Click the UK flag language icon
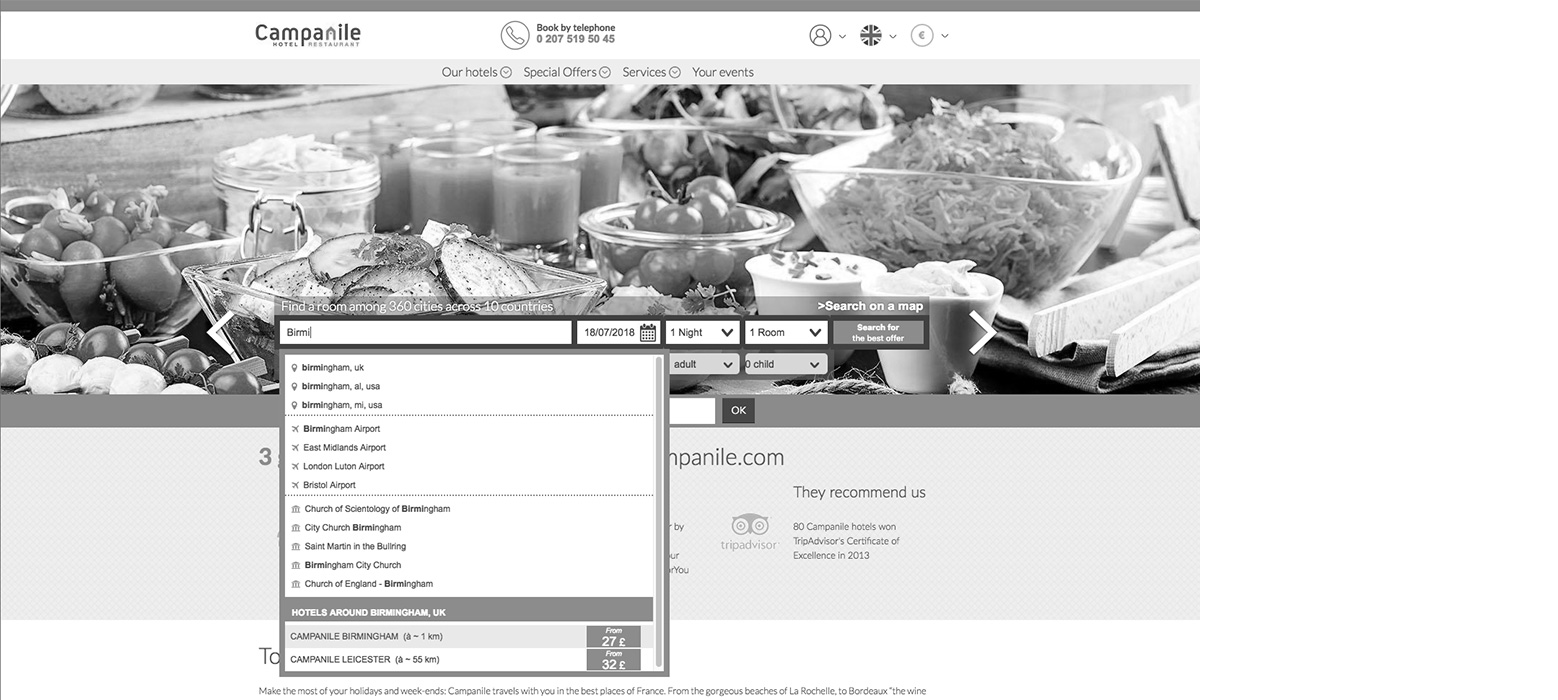Screen dimensions: 1558x700 871,35
